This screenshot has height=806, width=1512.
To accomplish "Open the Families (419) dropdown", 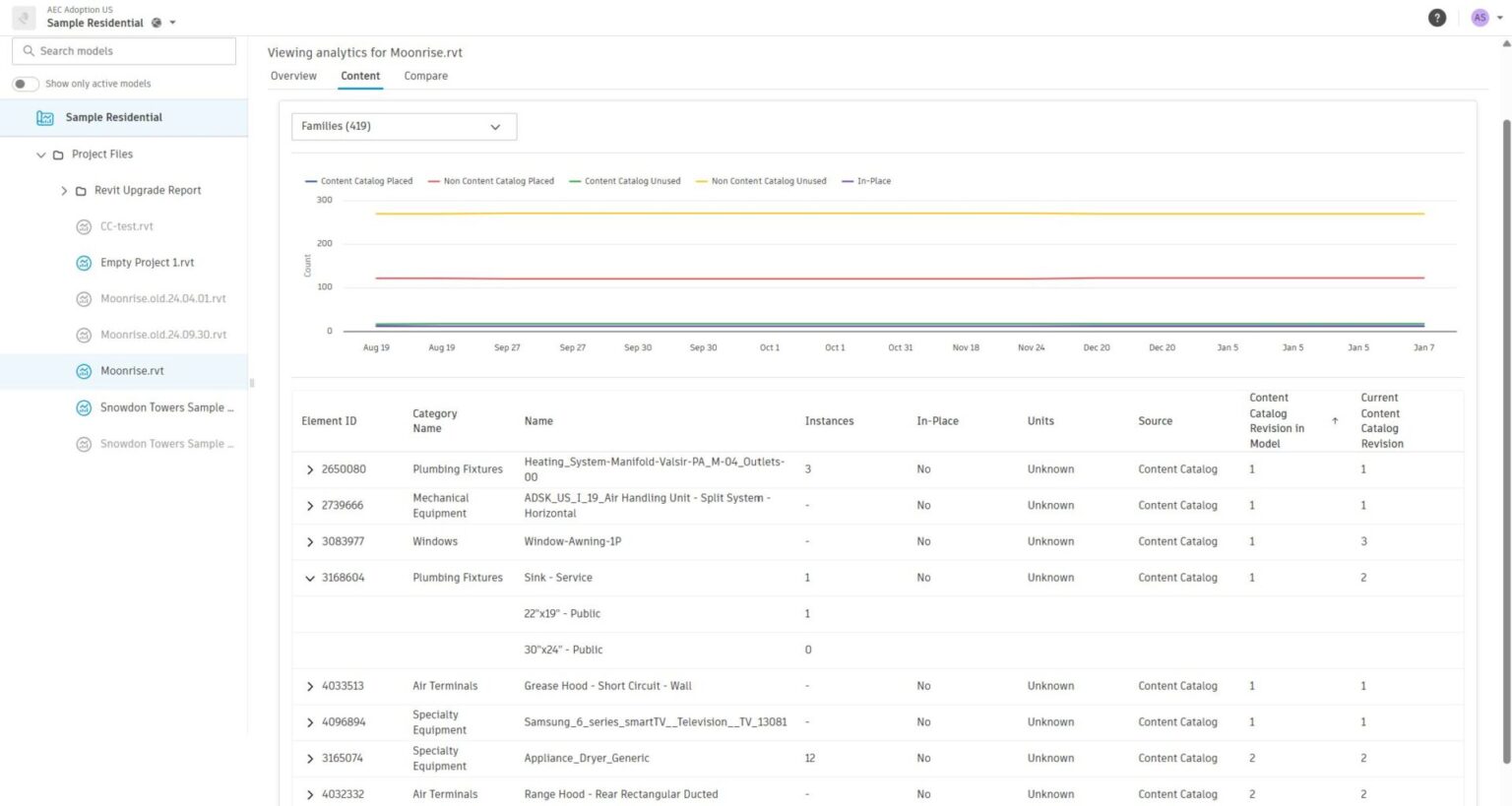I will click(404, 127).
